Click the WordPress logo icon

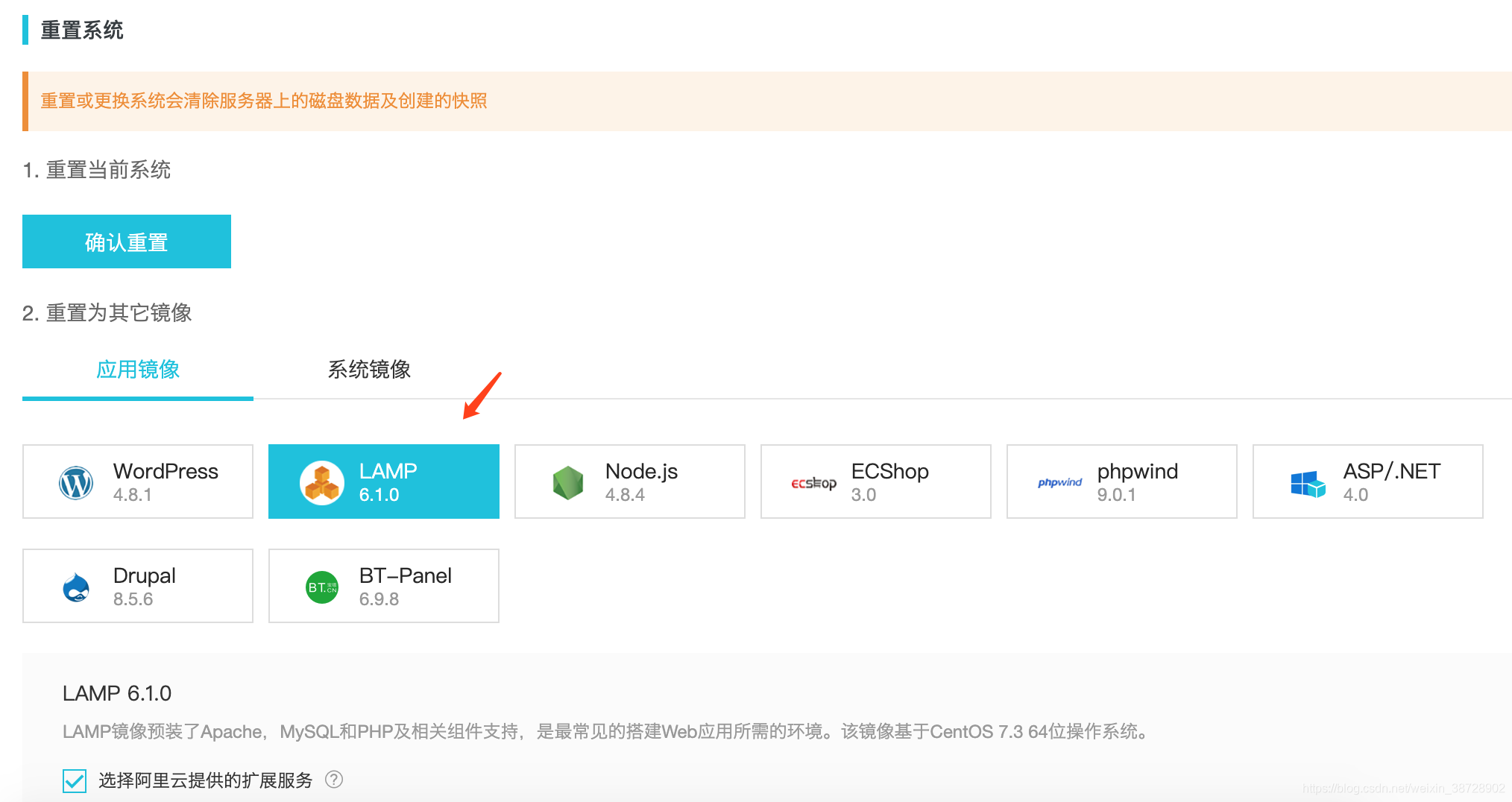click(76, 483)
